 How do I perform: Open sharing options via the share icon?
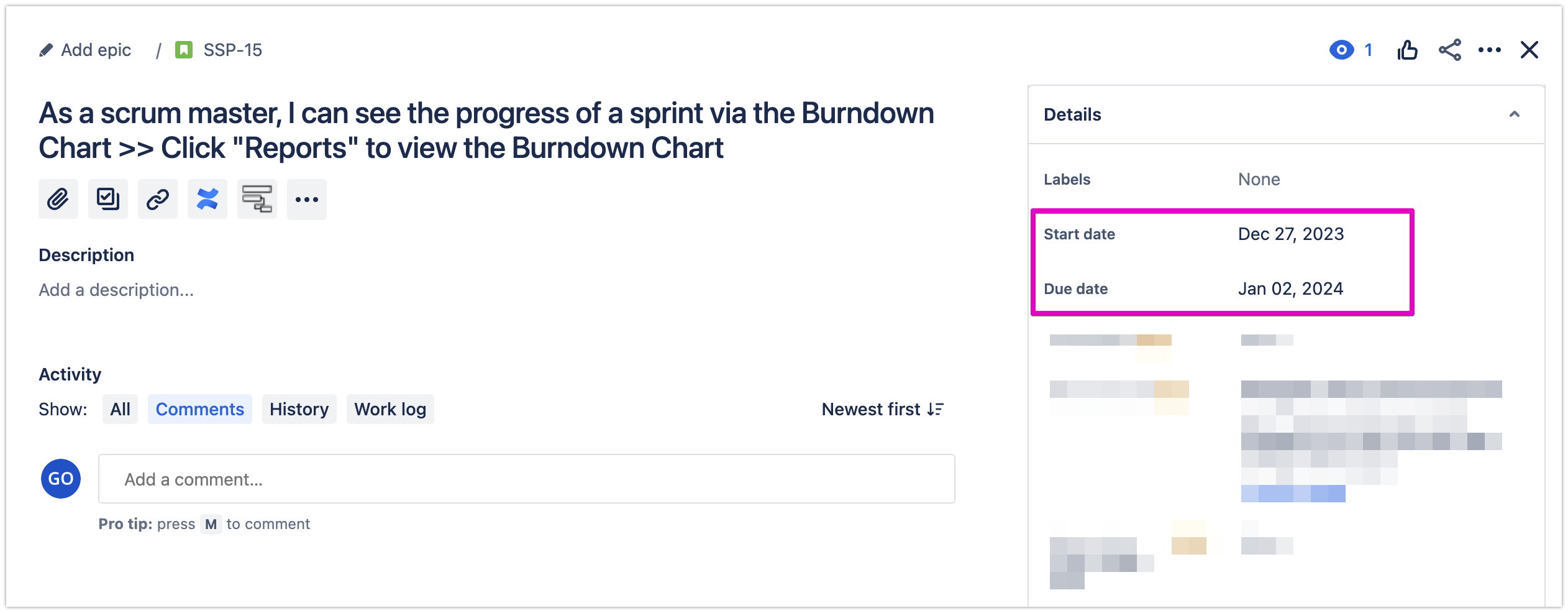pyautogui.click(x=1449, y=50)
